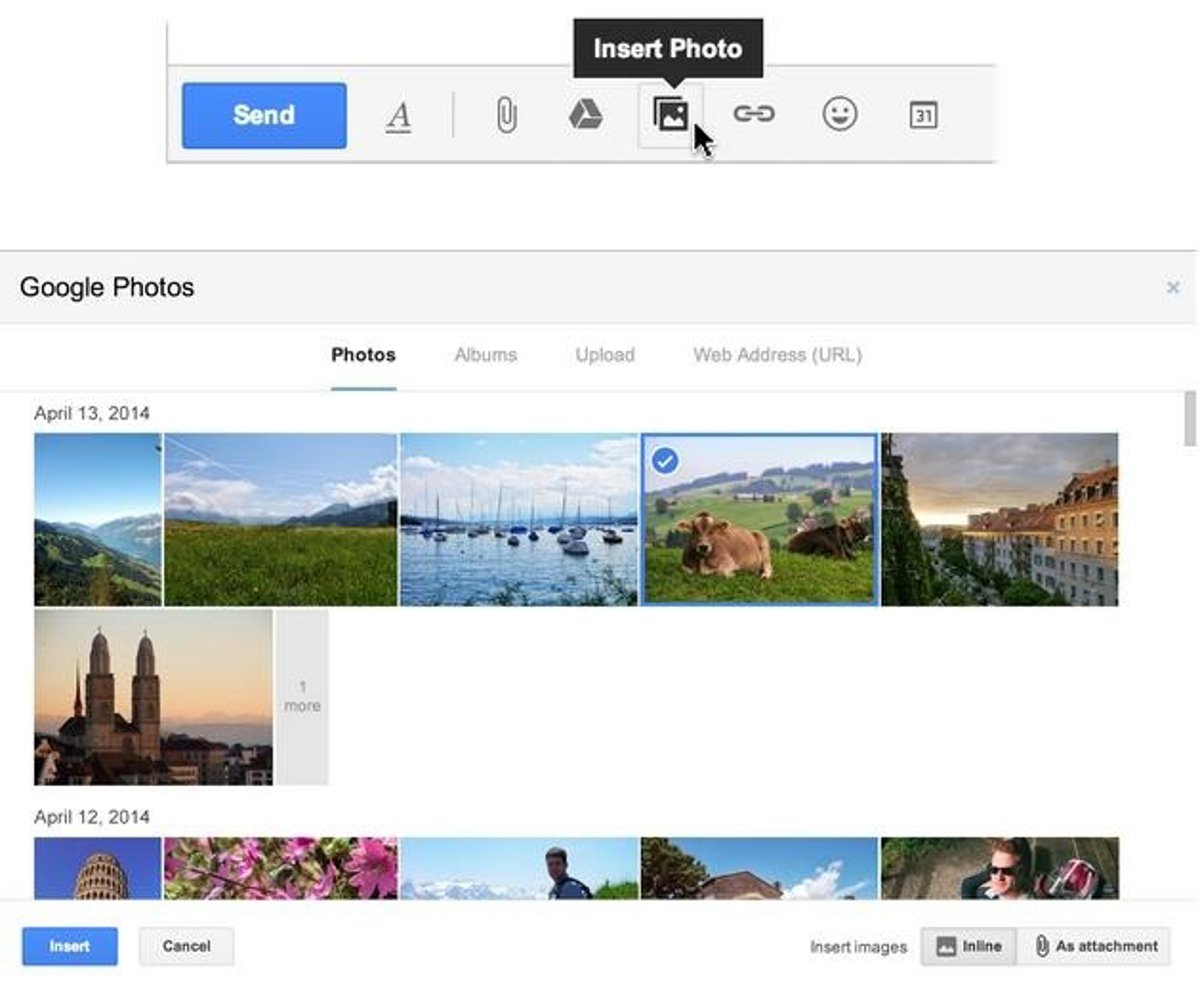Image resolution: width=1200 pixels, height=986 pixels.
Task: Open the emoticon smiley picker
Action: (839, 115)
